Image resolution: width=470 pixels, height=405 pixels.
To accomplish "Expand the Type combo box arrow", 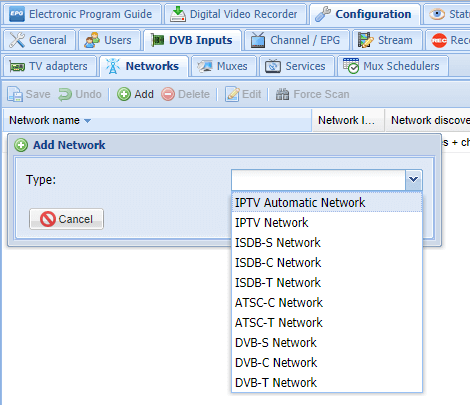I will [413, 180].
